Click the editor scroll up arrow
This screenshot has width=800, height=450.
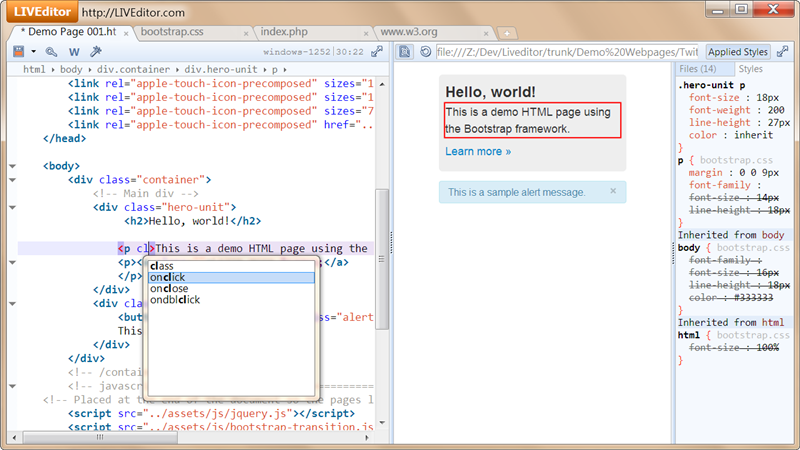[382, 84]
